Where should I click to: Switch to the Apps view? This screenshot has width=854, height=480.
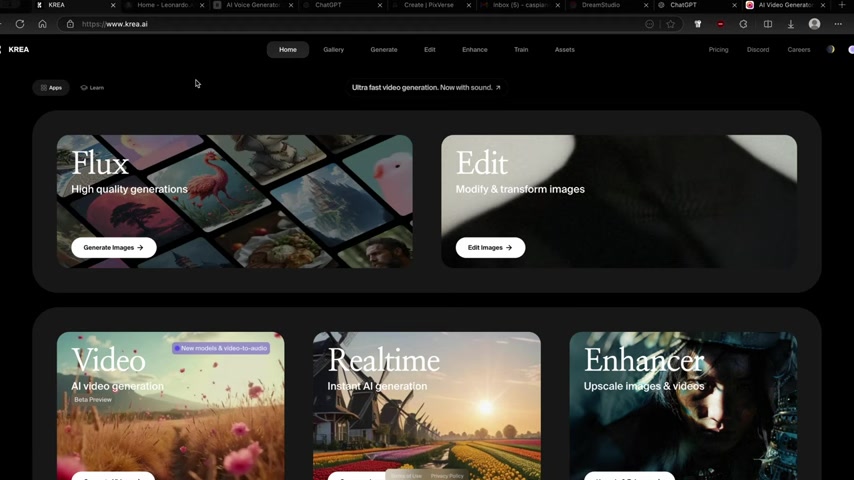tap(51, 88)
